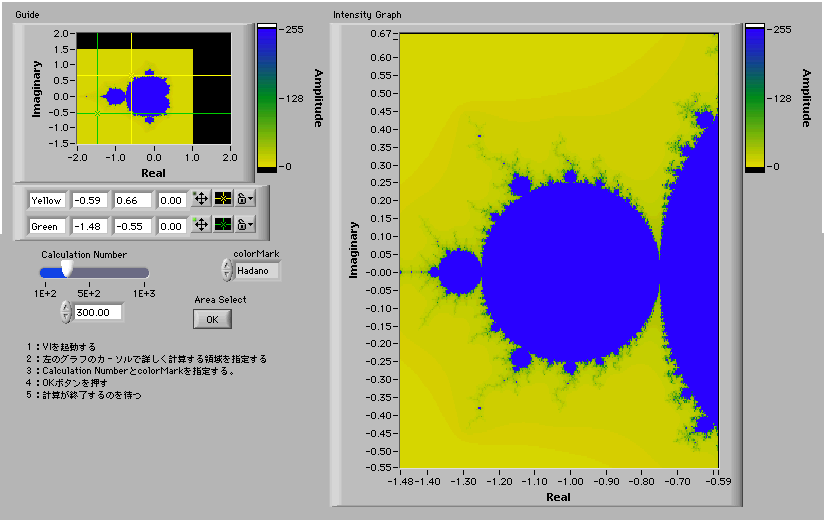The width and height of the screenshot is (824, 520).
Task: Click instruction line 3 mentioning Calculation Number
Action: click(130, 371)
